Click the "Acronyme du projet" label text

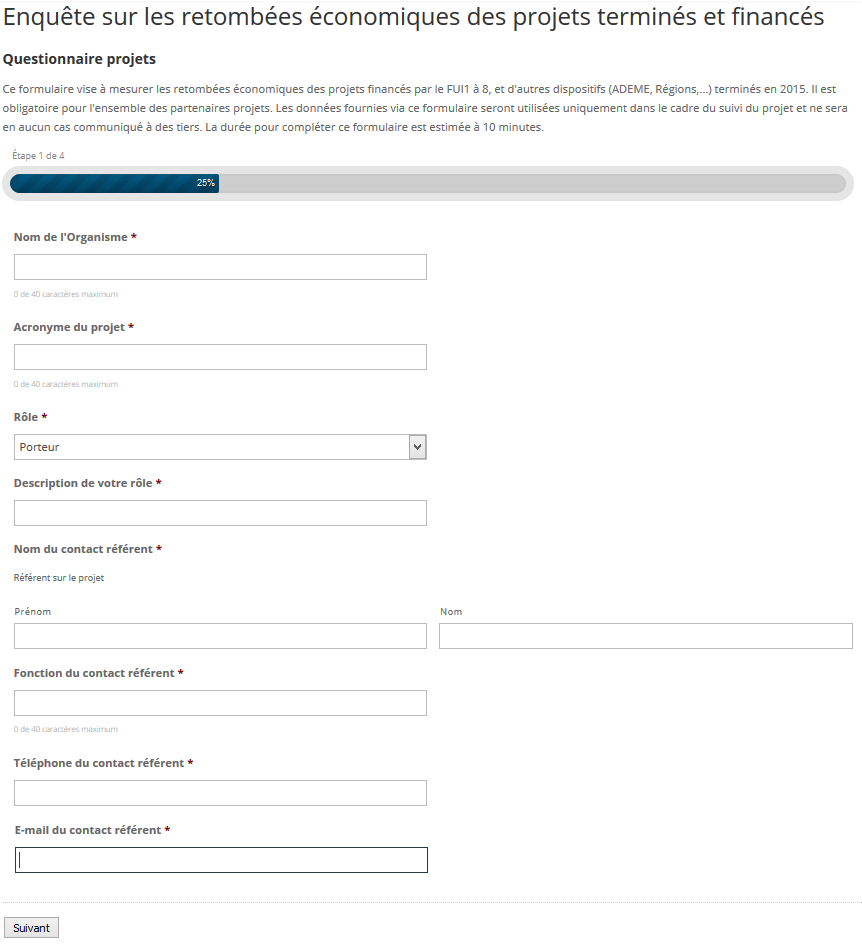click(x=69, y=327)
